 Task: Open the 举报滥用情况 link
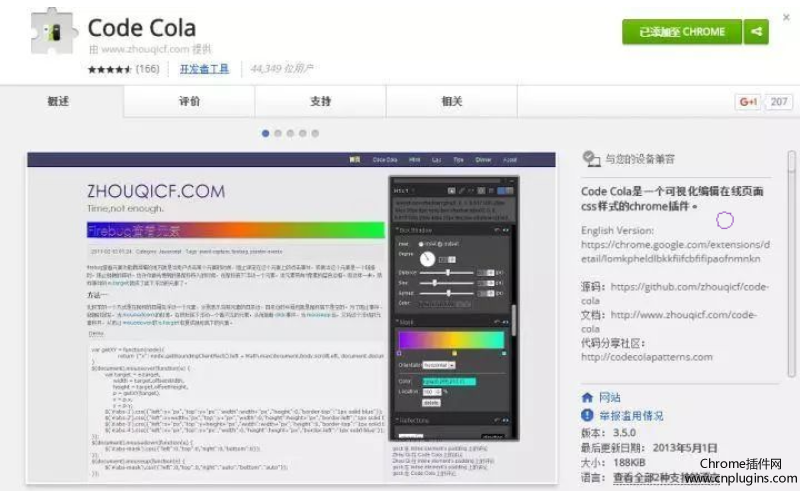(x=631, y=416)
